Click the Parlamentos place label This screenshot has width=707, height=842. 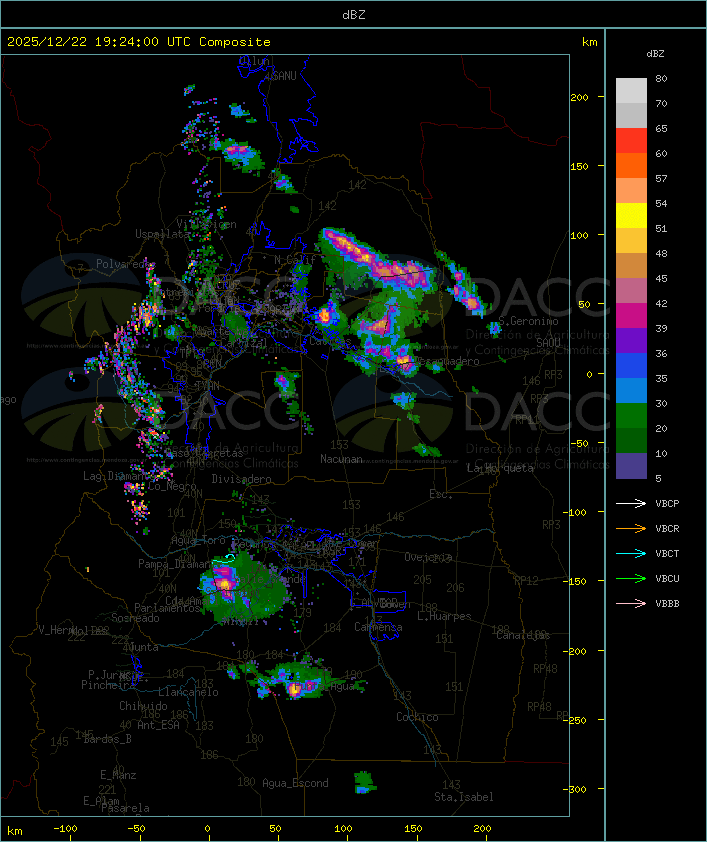(x=167, y=608)
